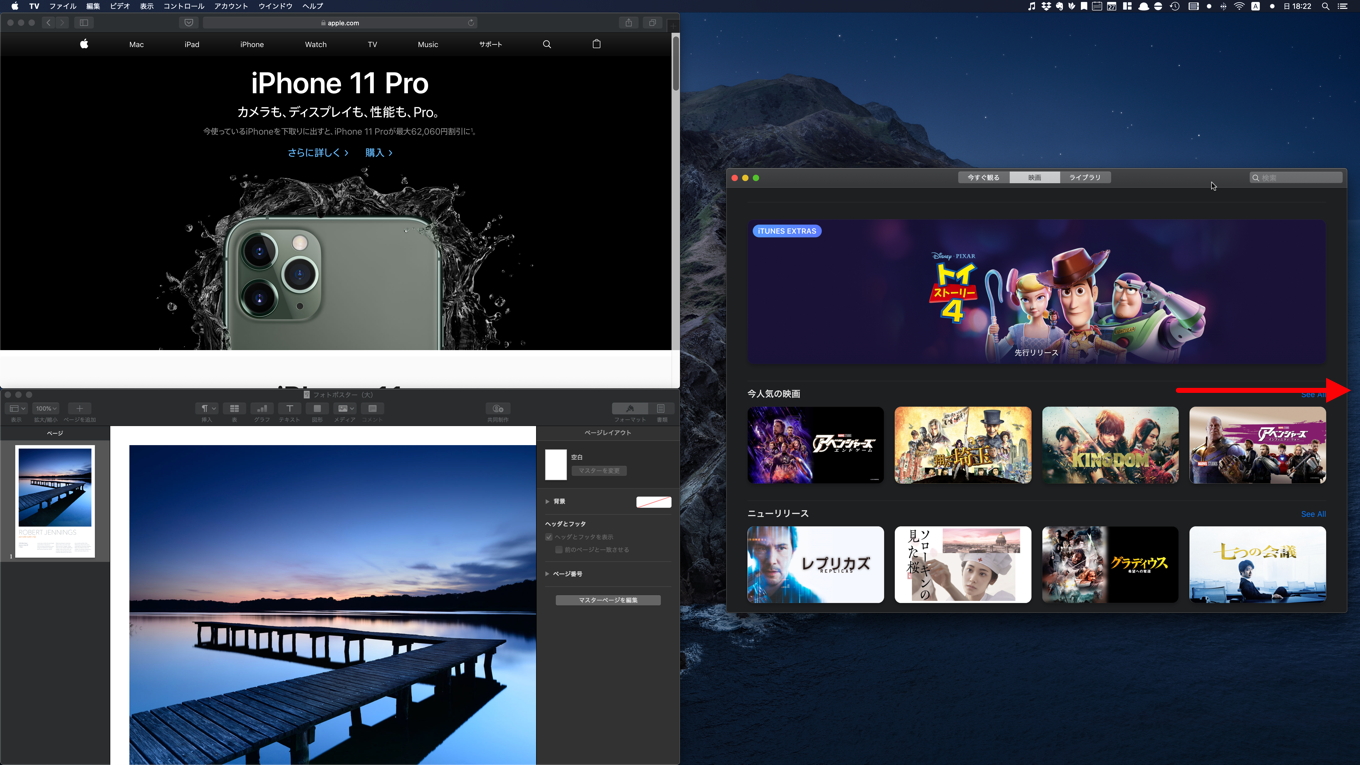Toggle Safari sidebar icon
The width and height of the screenshot is (1360, 765).
[84, 22]
